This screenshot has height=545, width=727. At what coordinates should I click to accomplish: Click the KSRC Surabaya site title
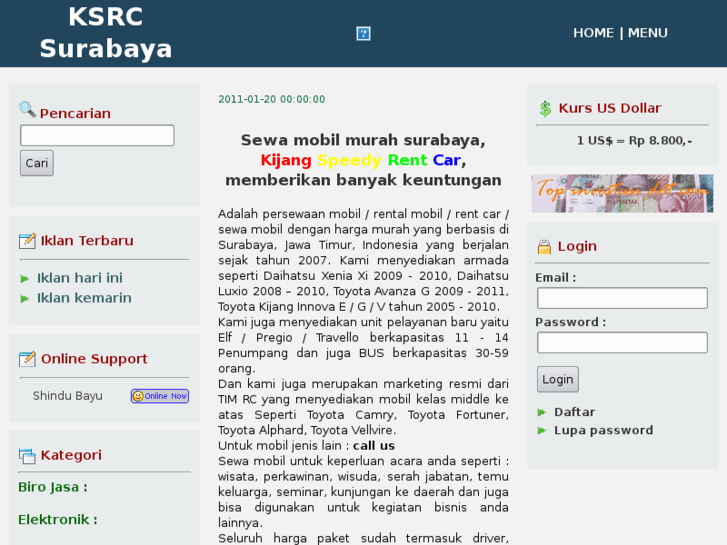tap(106, 32)
